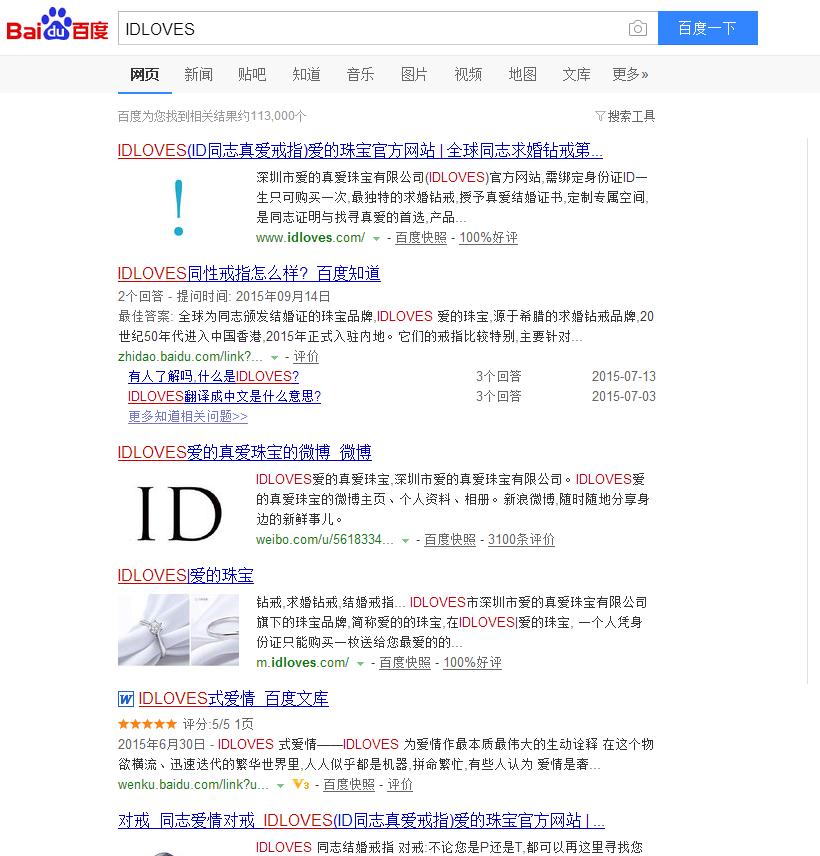Screen dimensions: 820x856
Task: Switch to the 新闻 tab
Action: point(198,74)
